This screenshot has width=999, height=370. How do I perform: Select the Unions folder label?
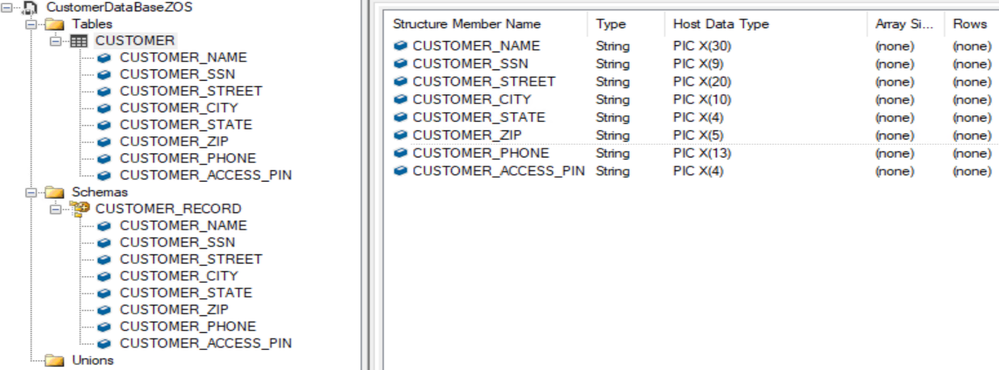point(93,360)
